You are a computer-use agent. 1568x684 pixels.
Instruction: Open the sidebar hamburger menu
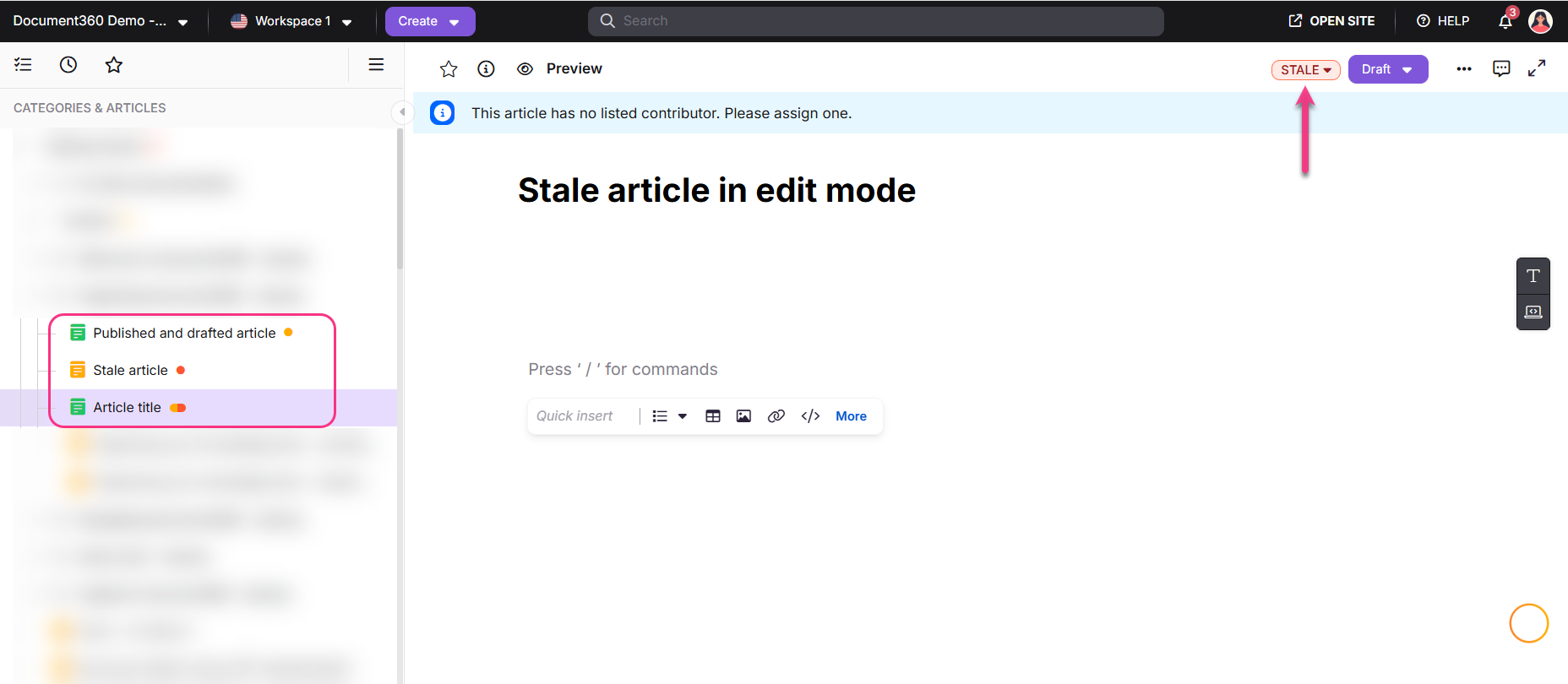[377, 64]
